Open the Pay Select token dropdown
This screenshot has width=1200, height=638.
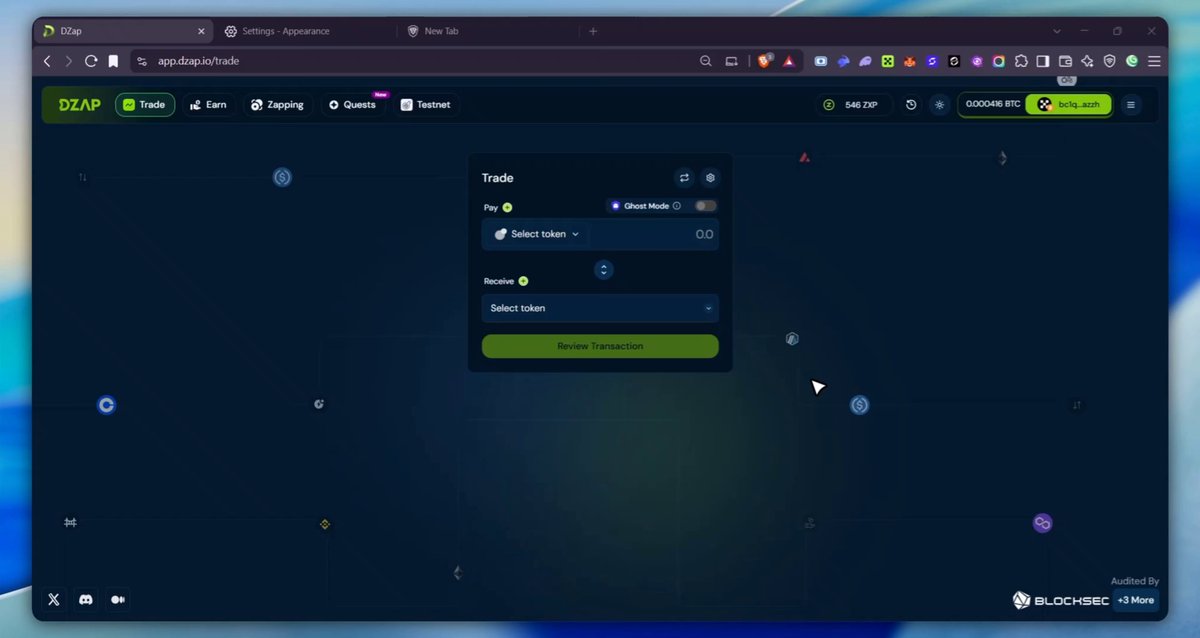[x=537, y=234]
